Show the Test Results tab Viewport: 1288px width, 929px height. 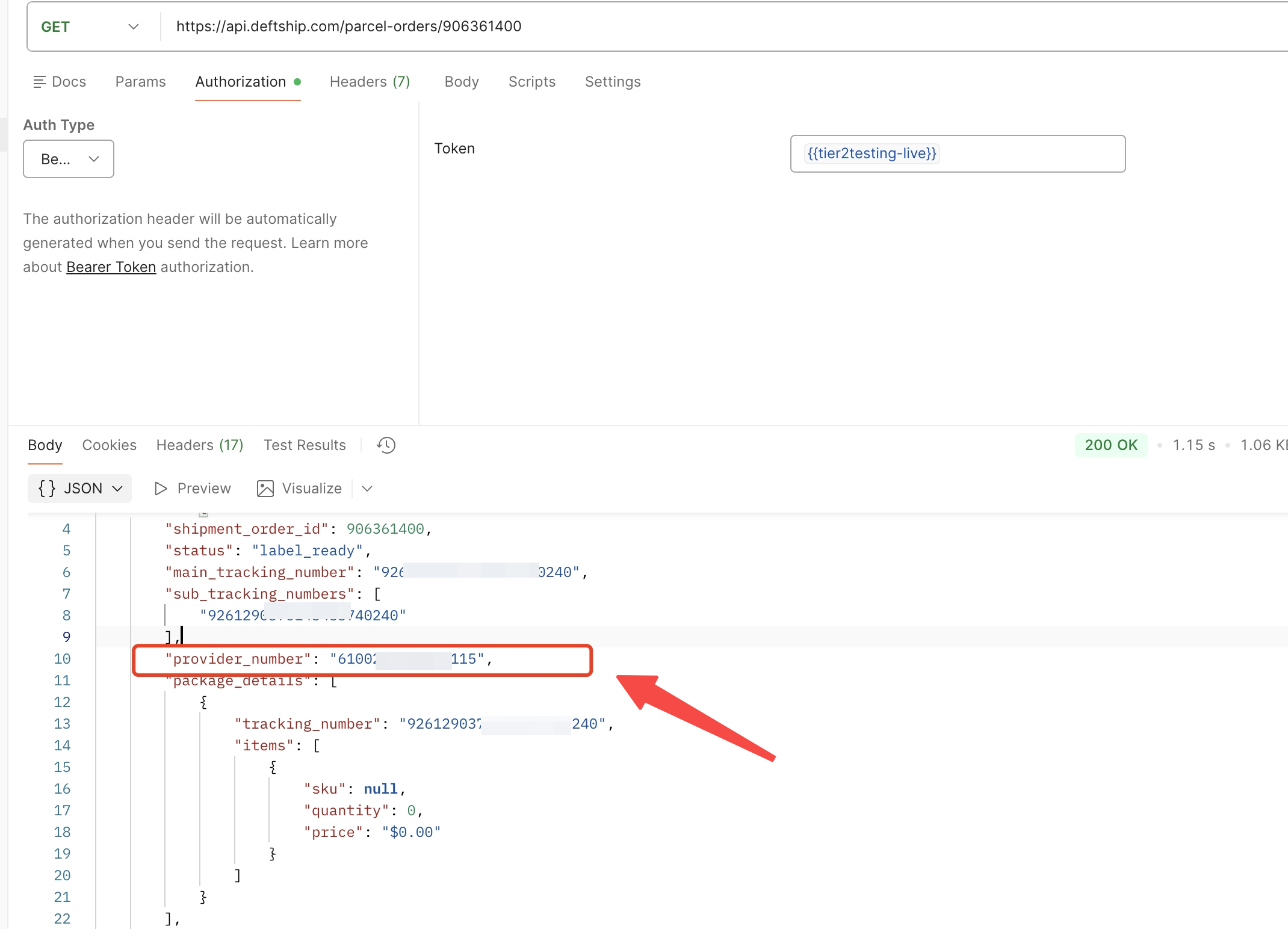(305, 445)
